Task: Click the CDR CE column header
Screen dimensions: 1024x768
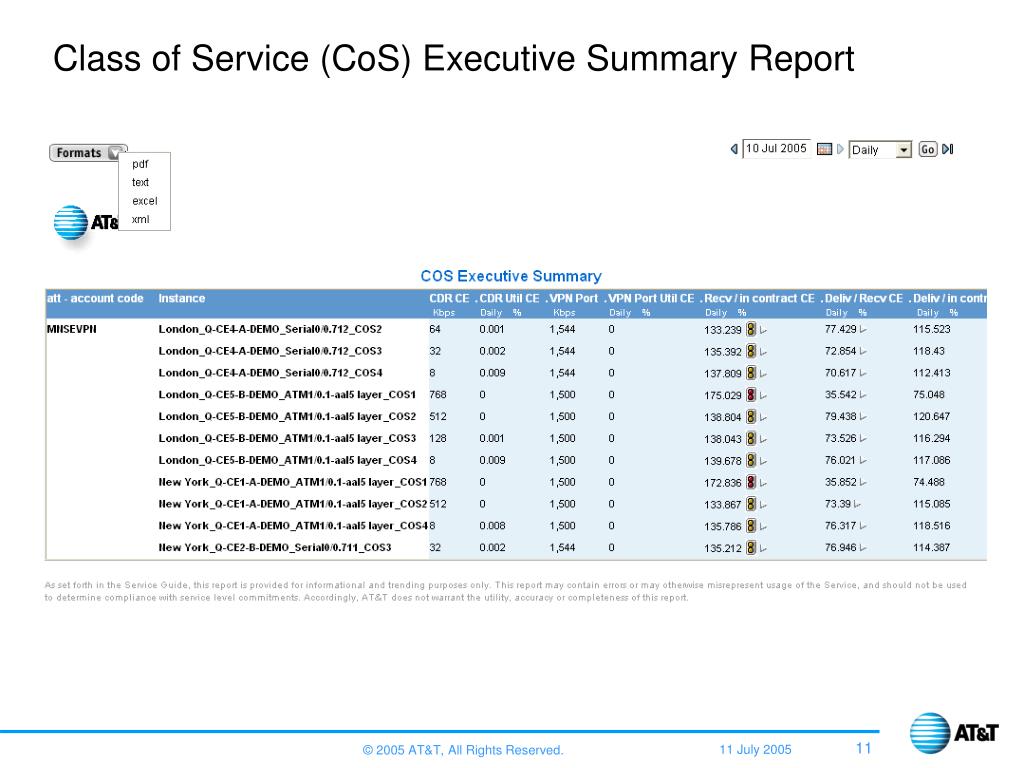Action: tap(449, 298)
